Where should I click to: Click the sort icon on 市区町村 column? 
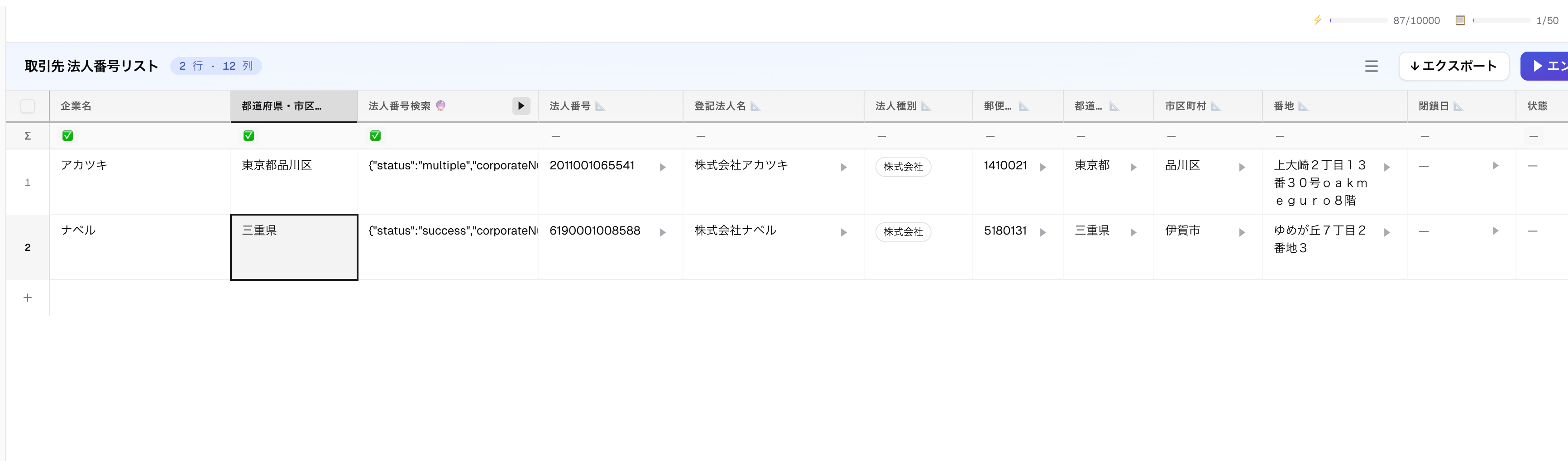pyautogui.click(x=1216, y=106)
